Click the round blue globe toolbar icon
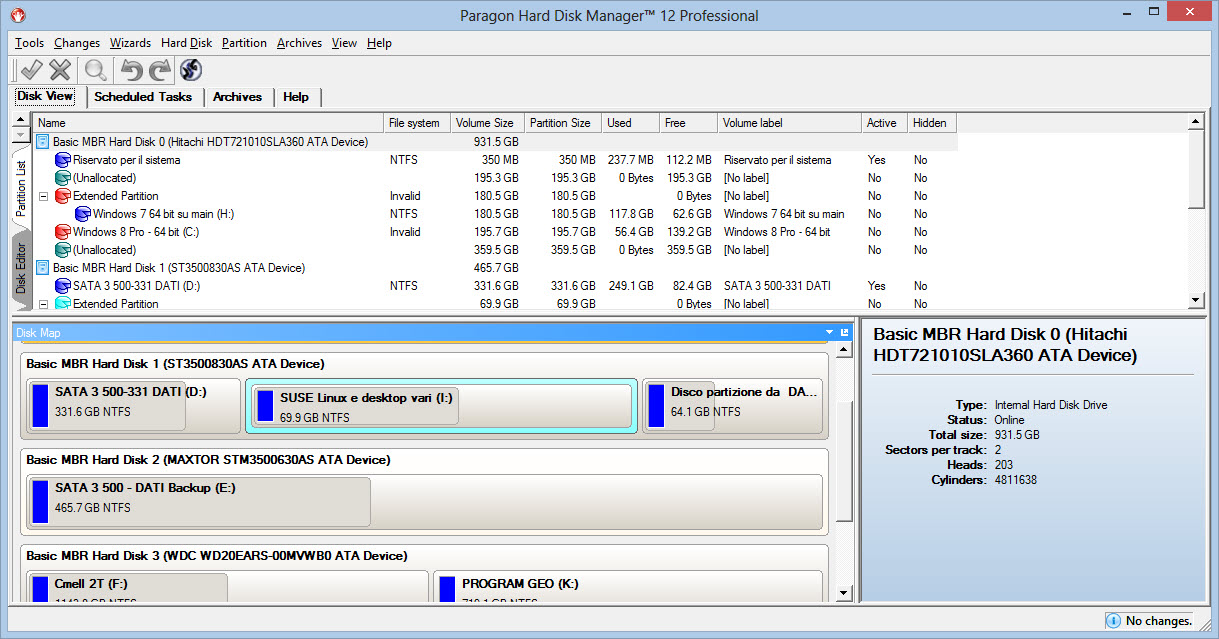The image size is (1219, 639). (x=190, y=69)
